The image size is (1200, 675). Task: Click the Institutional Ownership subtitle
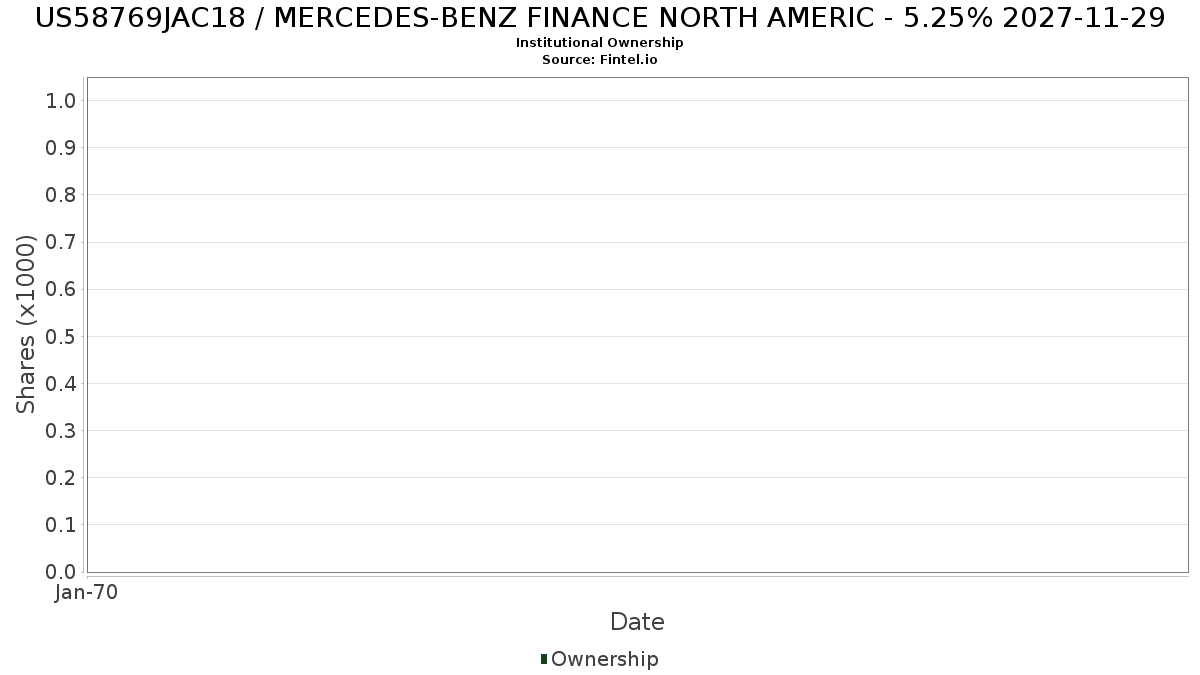[x=600, y=43]
